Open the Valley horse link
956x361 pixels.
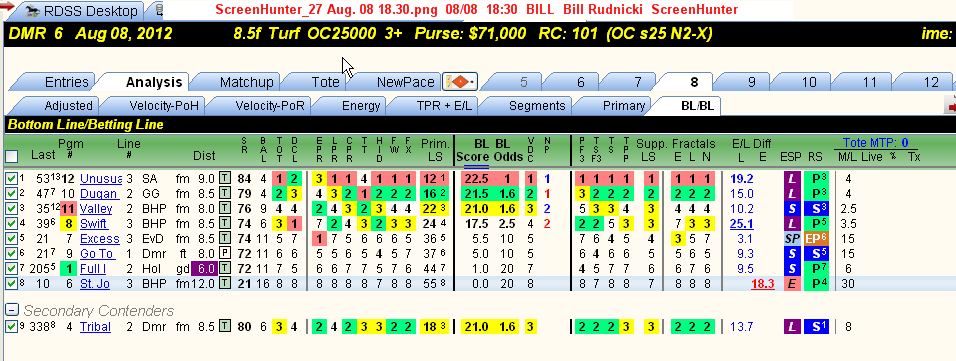point(96,209)
